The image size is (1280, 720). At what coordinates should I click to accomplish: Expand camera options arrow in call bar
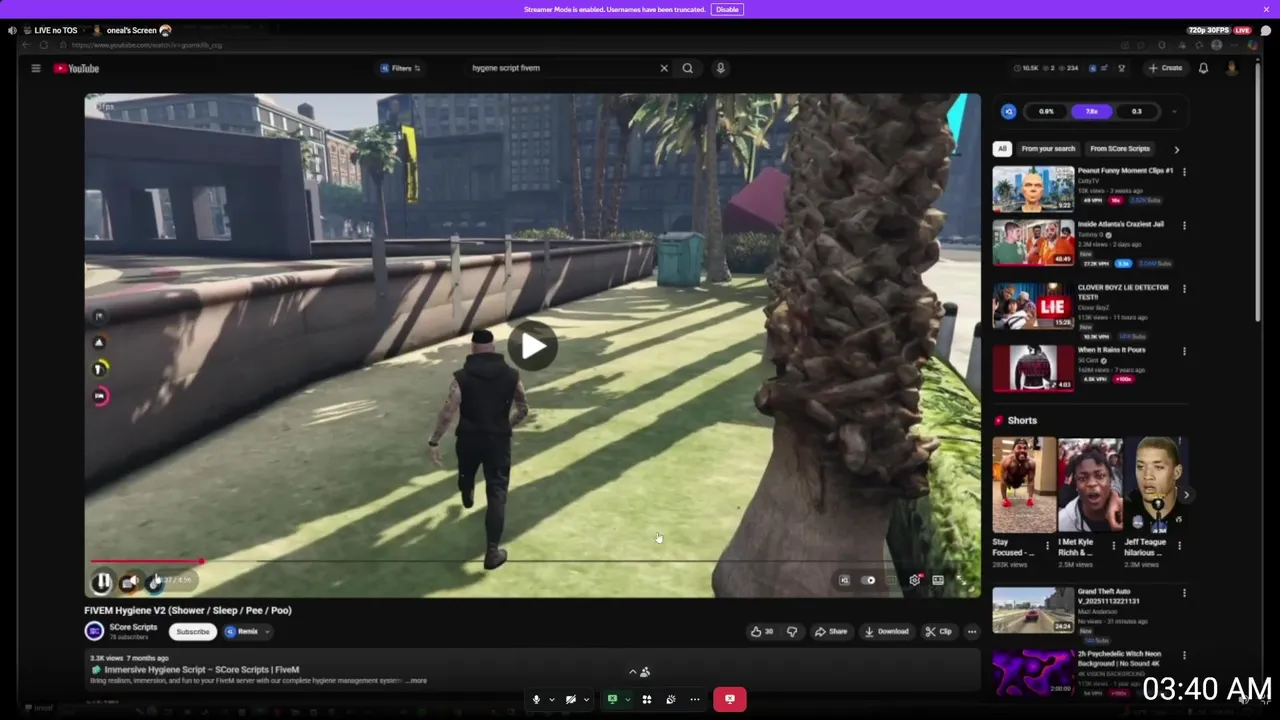pos(586,700)
